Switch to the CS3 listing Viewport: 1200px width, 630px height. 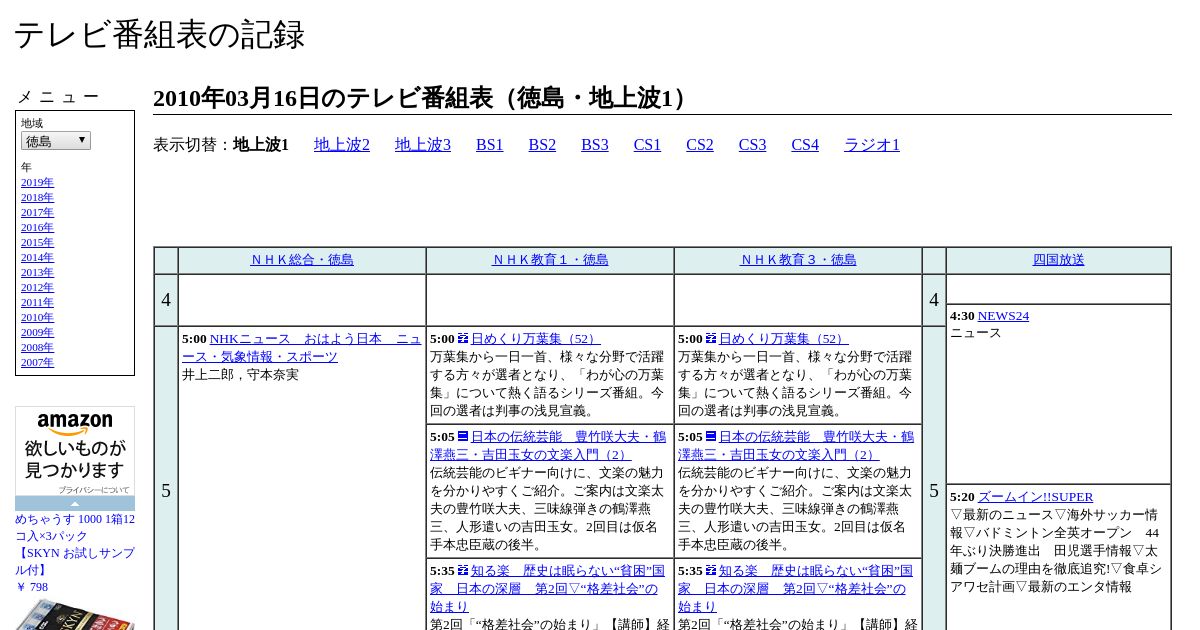pyautogui.click(x=752, y=145)
